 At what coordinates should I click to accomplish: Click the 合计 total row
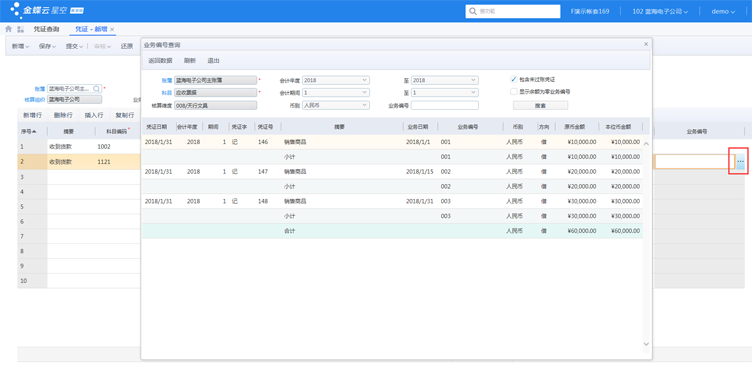pos(392,231)
